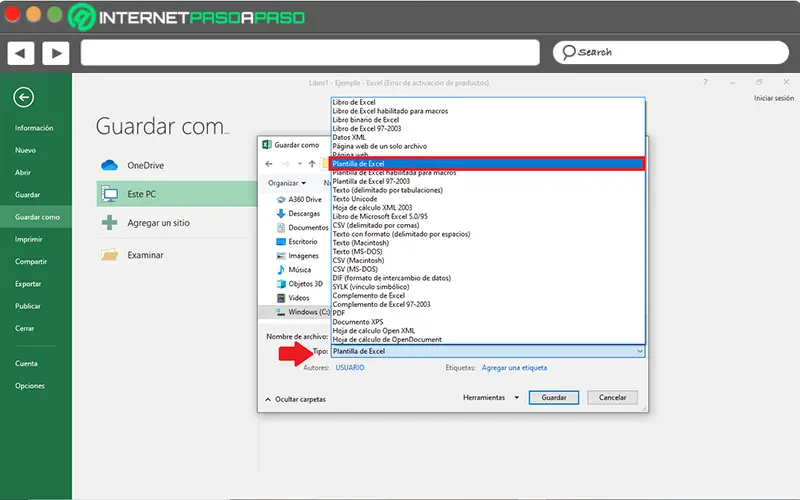Choose Plantilla de Excel in type list
Screen dimensions: 800x500
pos(488,163)
